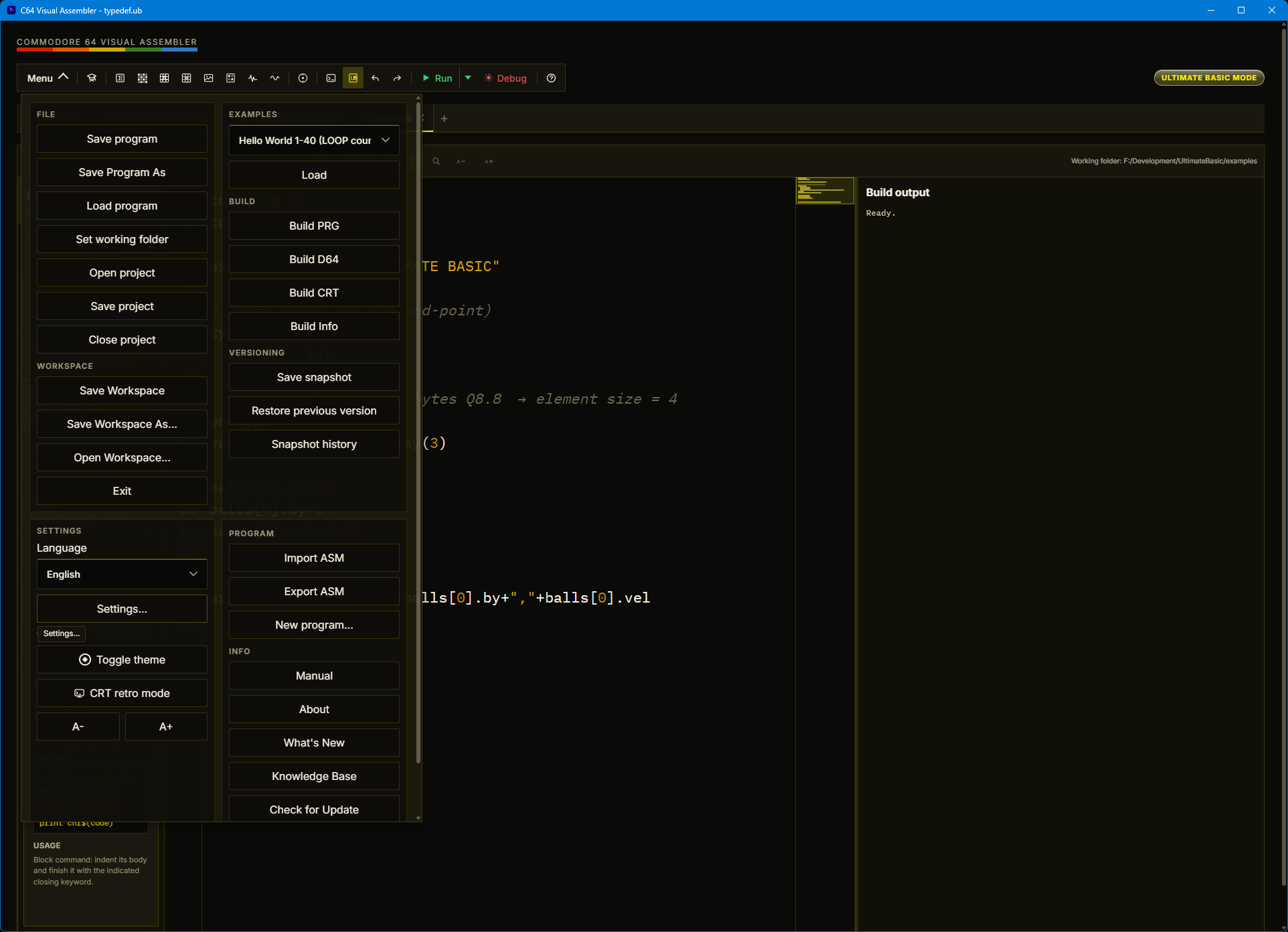Expand the Examples dropdown list
1288x932 pixels.
point(314,141)
